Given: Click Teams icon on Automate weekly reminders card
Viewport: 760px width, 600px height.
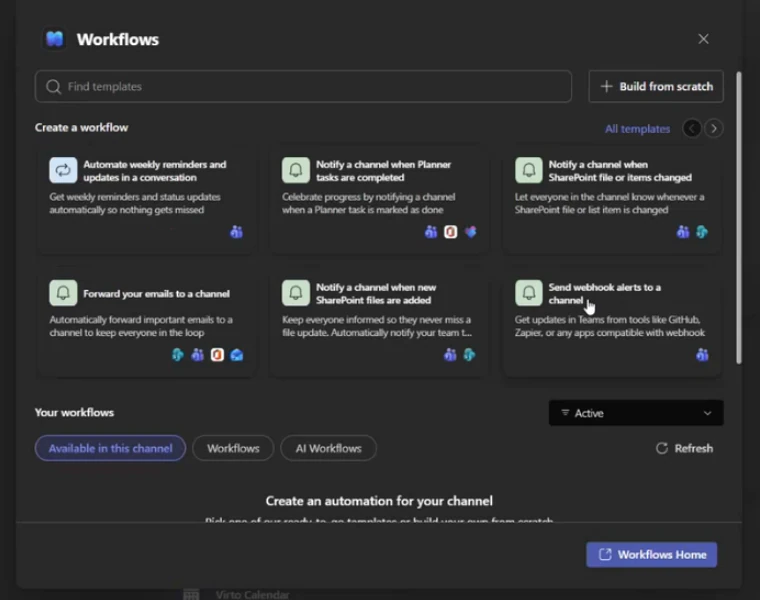Looking at the screenshot, I should pos(237,232).
